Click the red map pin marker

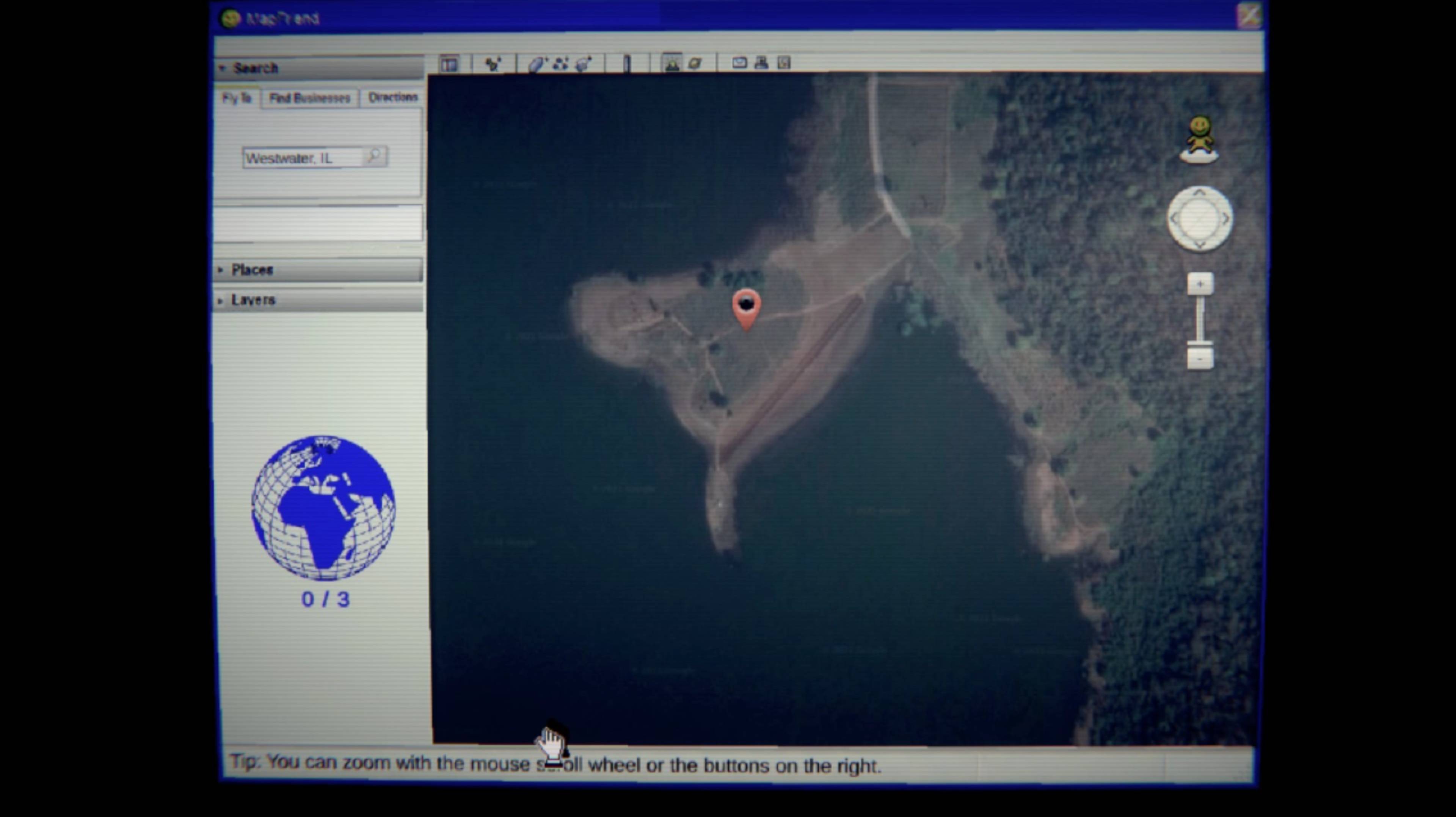coord(746,309)
